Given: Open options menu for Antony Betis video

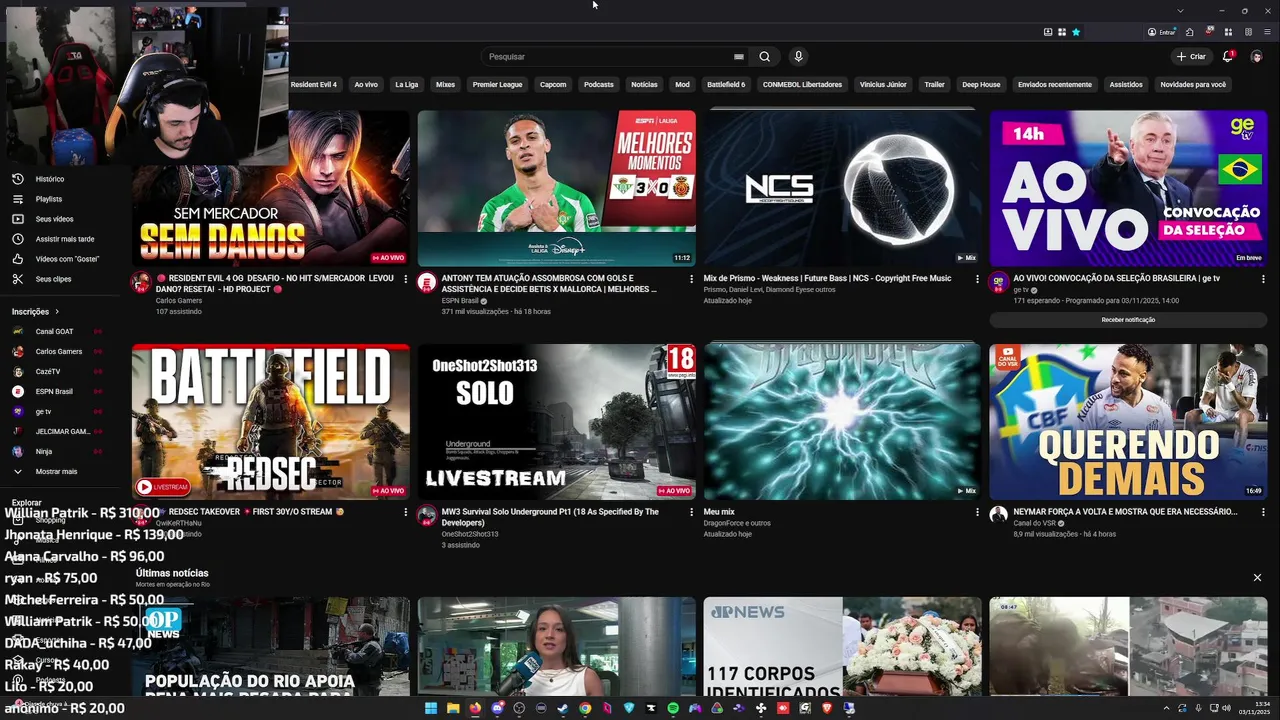Looking at the screenshot, I should [691, 279].
